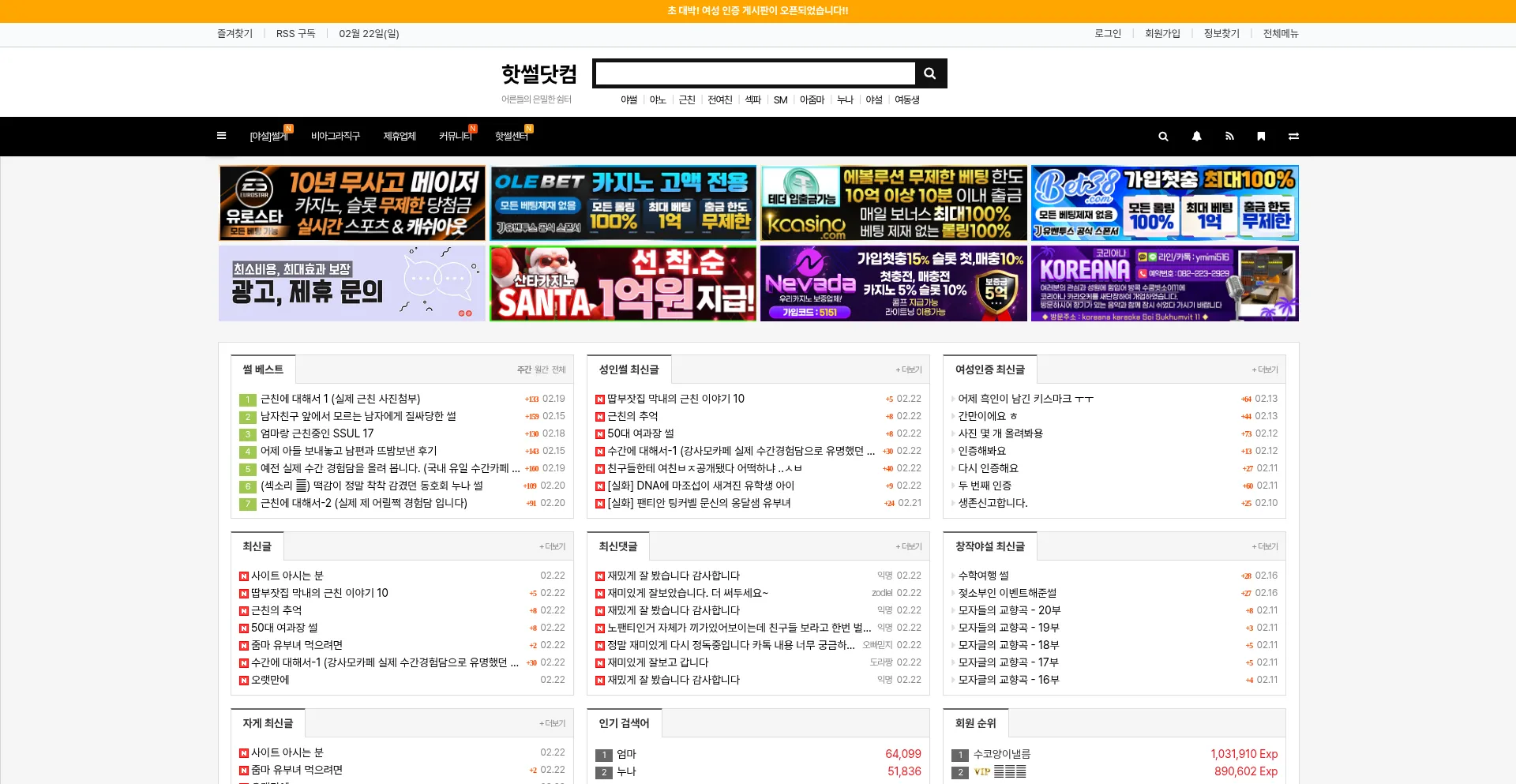Open the Nevada banner ad
This screenshot has height=784, width=1516.
[894, 283]
